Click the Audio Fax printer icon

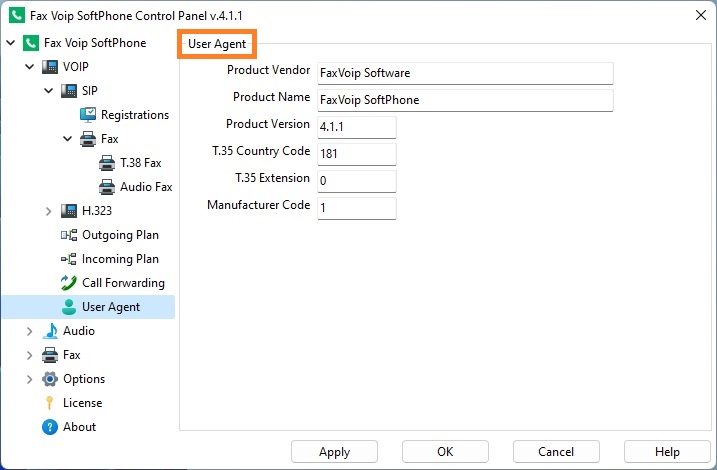click(x=107, y=187)
